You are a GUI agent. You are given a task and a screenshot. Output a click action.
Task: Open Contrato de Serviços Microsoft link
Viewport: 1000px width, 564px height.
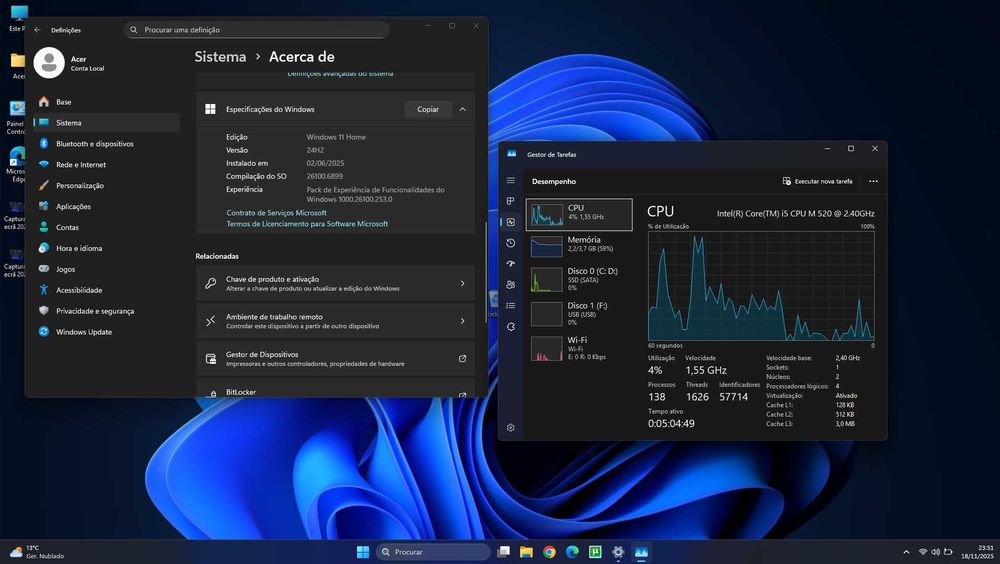click(276, 213)
